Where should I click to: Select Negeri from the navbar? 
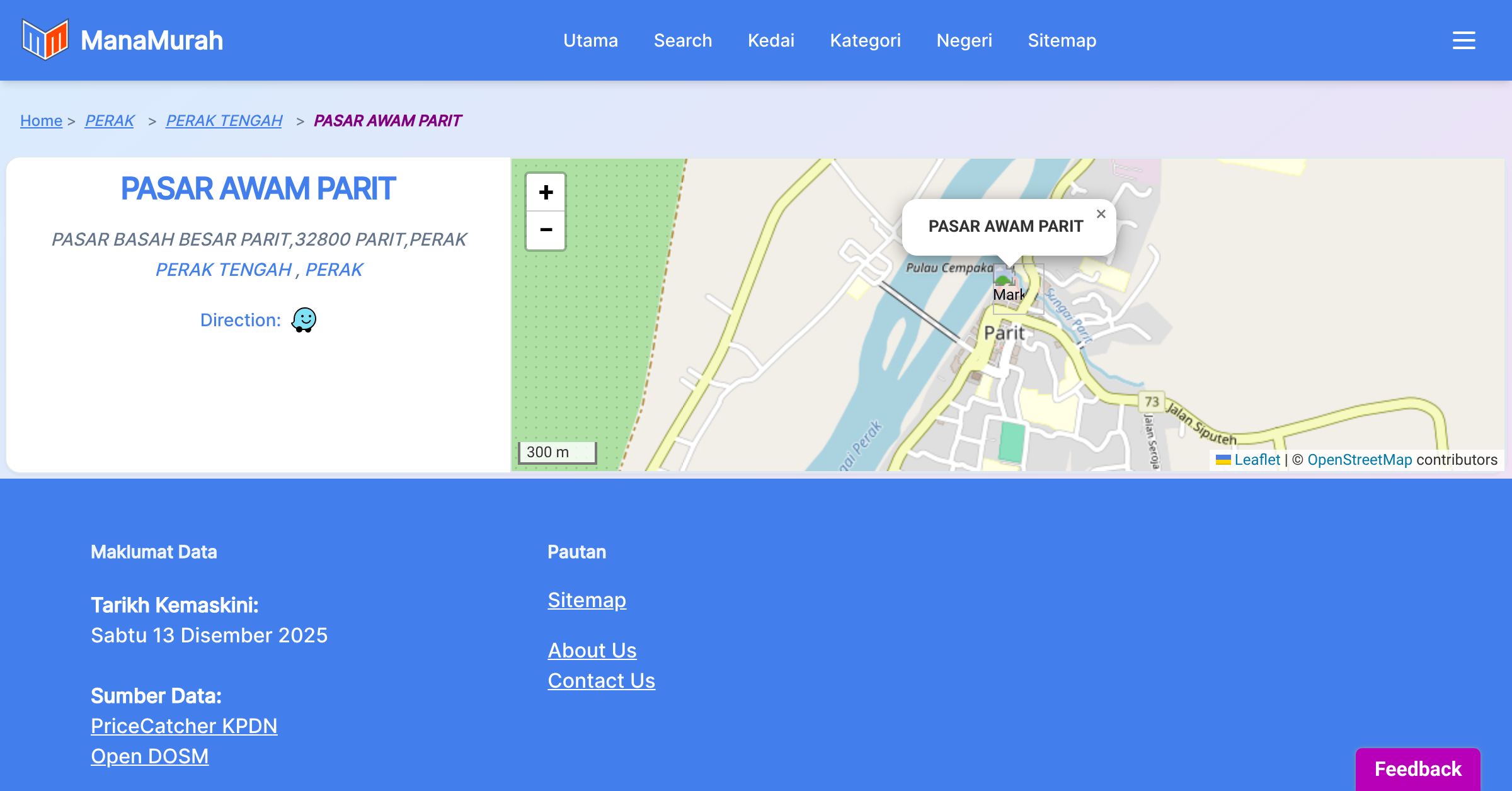(964, 40)
